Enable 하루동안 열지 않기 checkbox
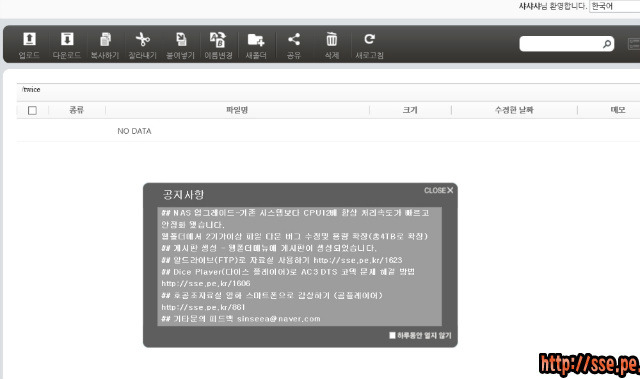The image size is (640, 379). click(392, 335)
